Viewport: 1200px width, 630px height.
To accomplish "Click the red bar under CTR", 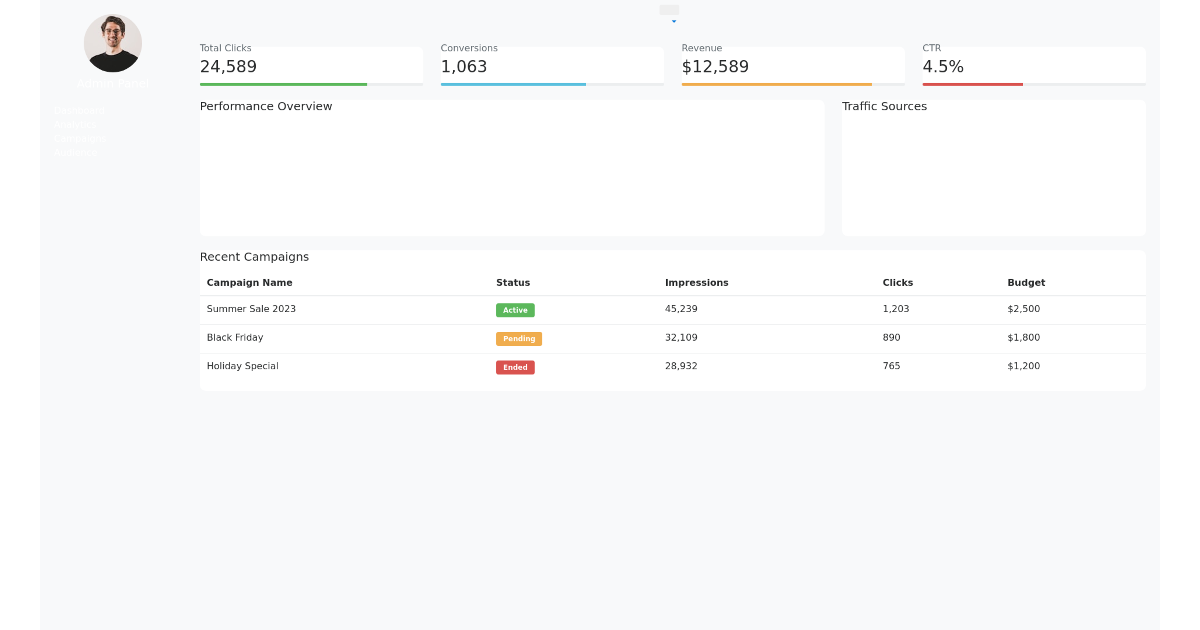I will click(x=972, y=82).
